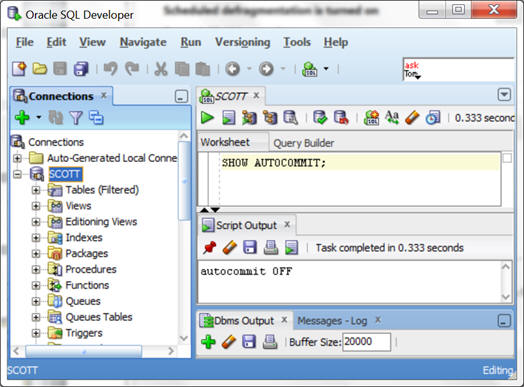Screen dimensions: 524x387
Task: Click the New file toolbar icon
Action: pos(19,69)
